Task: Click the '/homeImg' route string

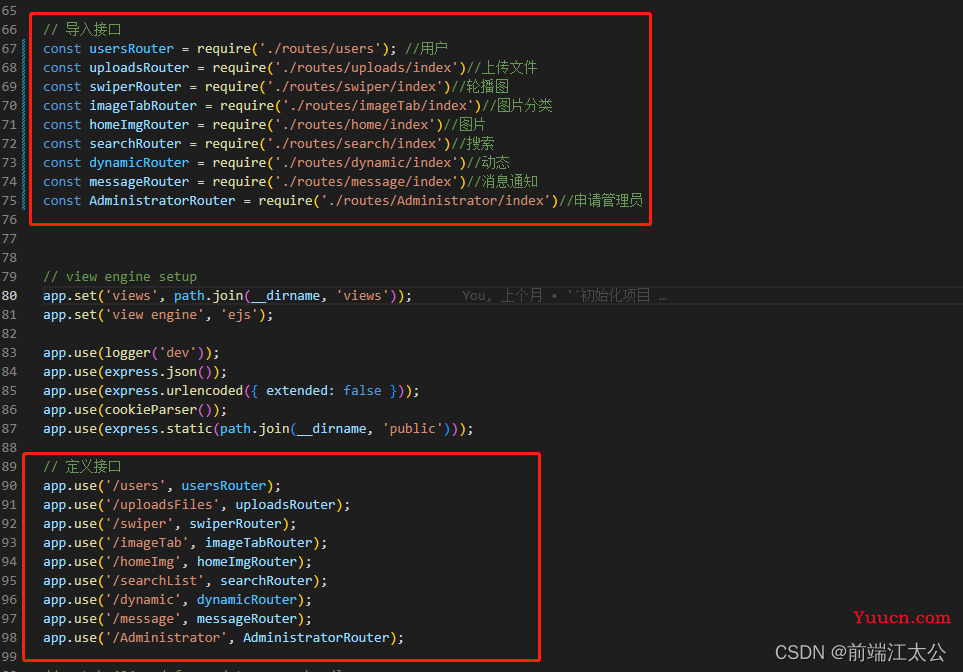Action: coord(143,562)
